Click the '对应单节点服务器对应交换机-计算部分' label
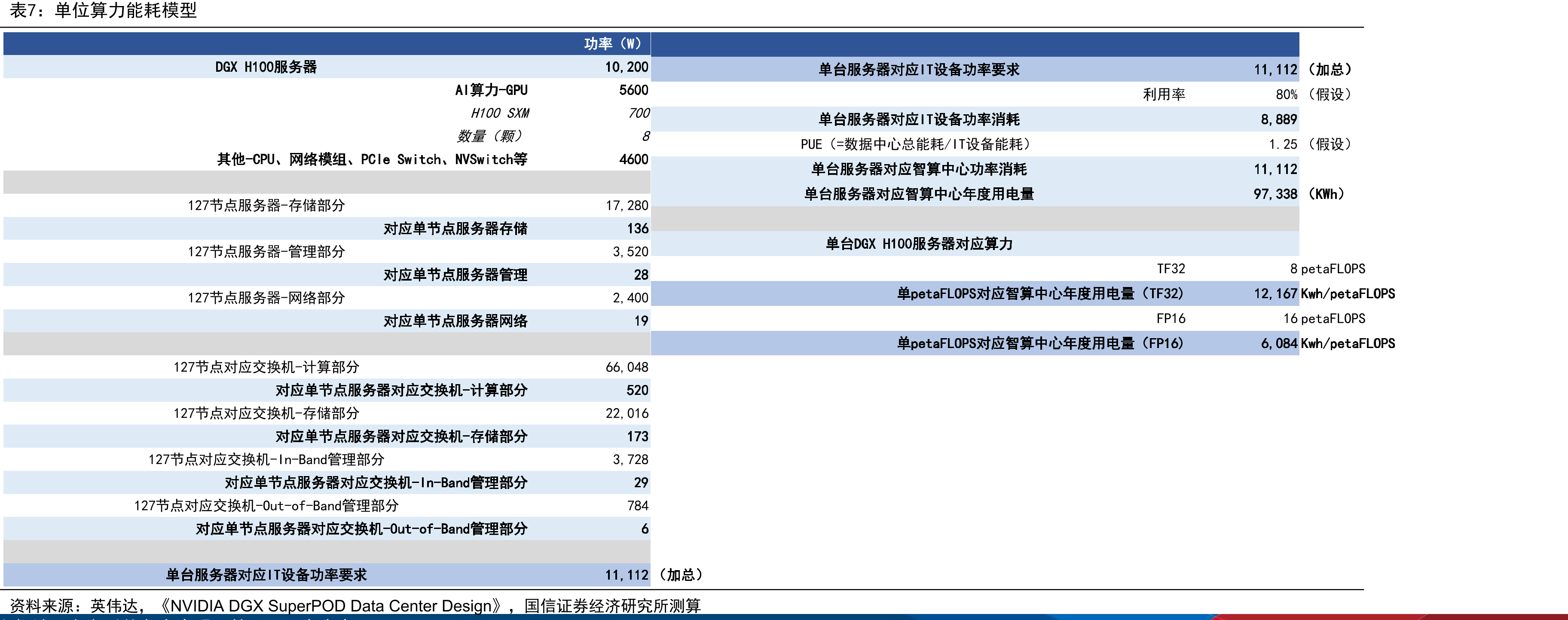1568x620 pixels. [x=402, y=391]
